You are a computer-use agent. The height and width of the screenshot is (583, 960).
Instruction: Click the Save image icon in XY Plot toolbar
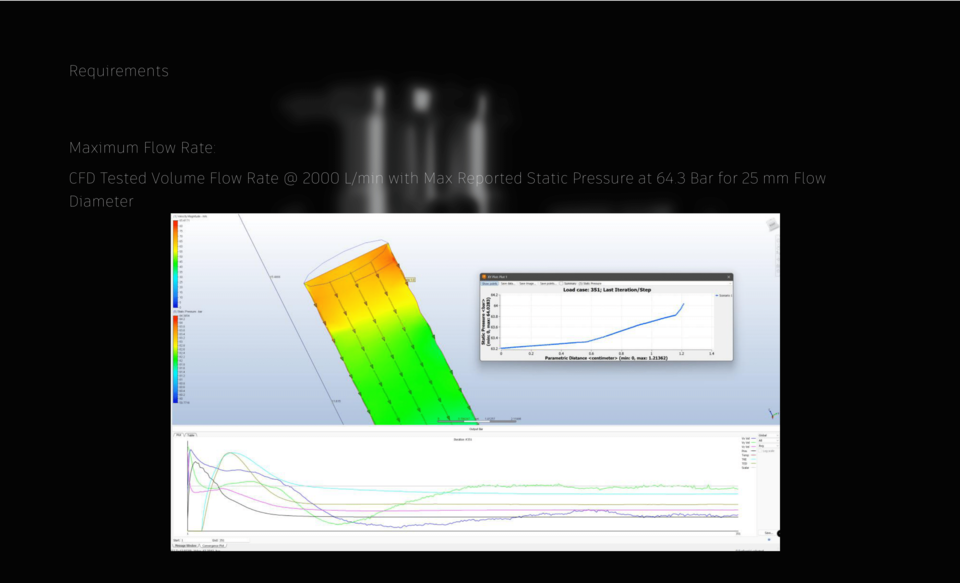pos(526,283)
